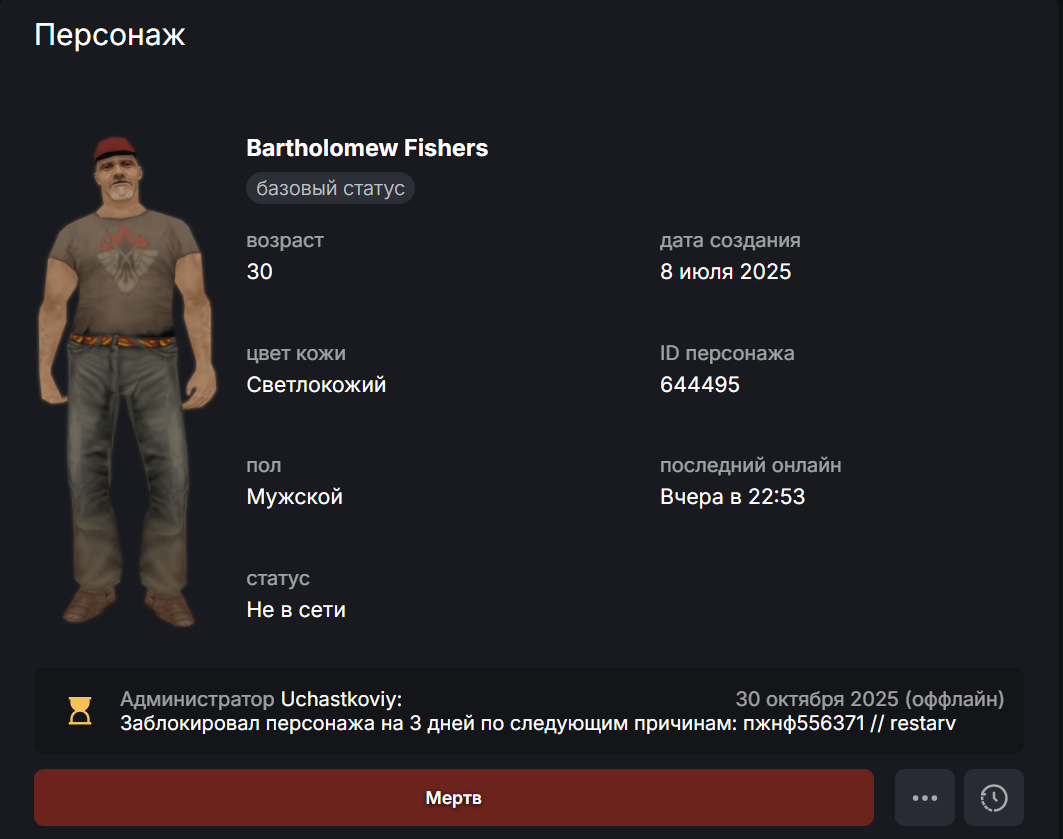
Task: Click the последний онлайн label
Action: coord(750,466)
